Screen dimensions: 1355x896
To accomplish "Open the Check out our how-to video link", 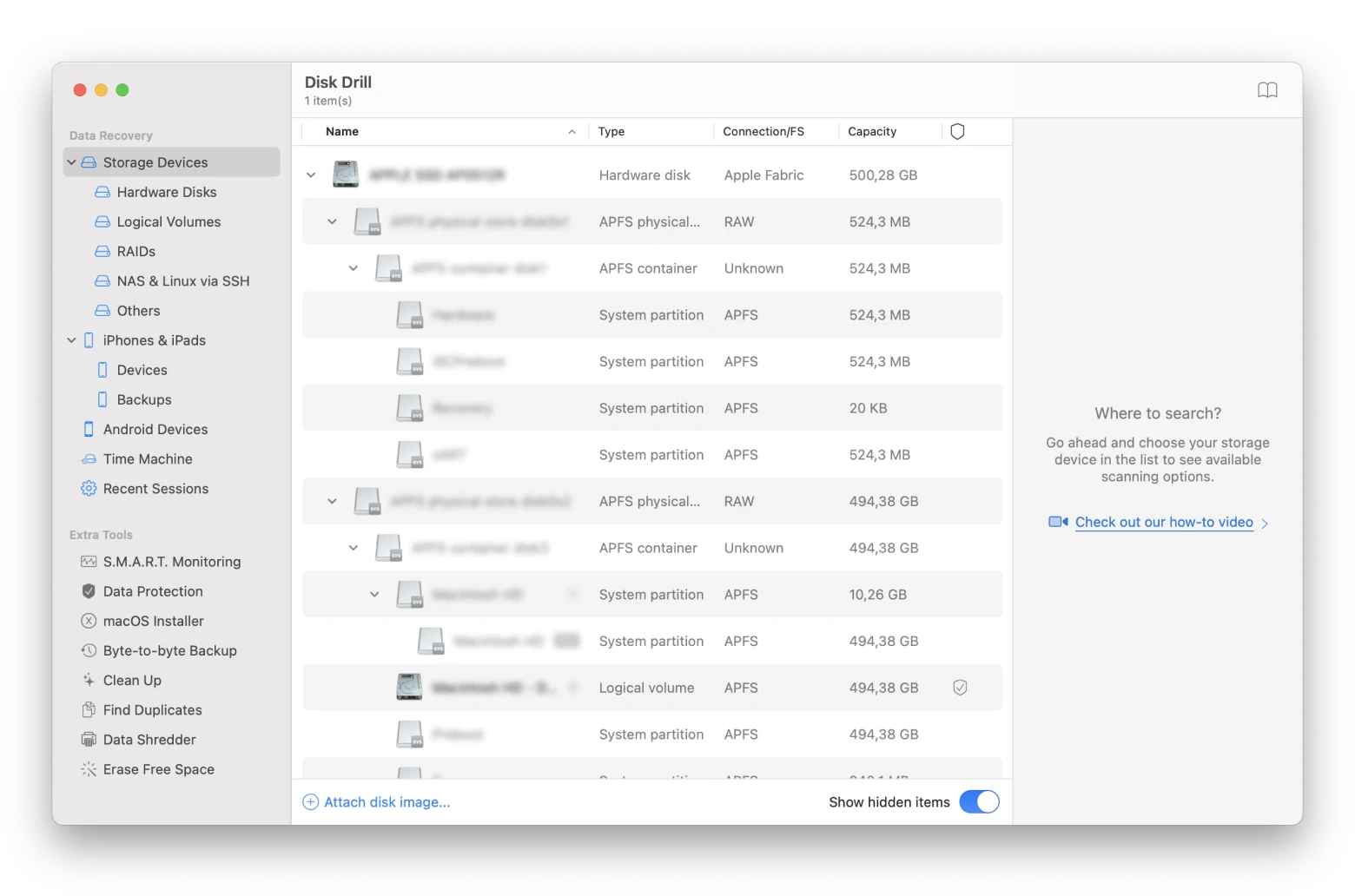I will point(1163,522).
